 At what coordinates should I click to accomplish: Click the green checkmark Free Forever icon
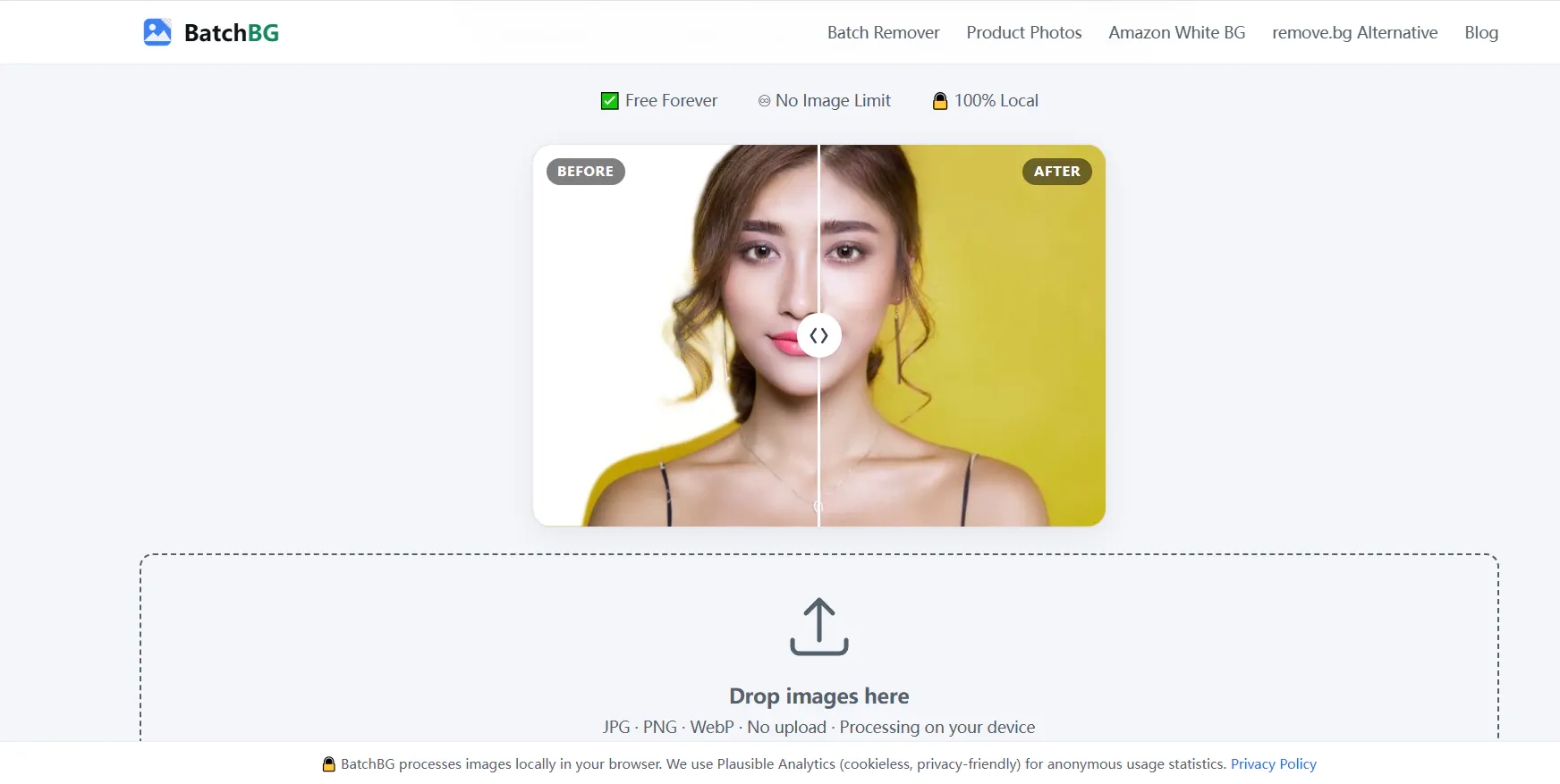610,101
